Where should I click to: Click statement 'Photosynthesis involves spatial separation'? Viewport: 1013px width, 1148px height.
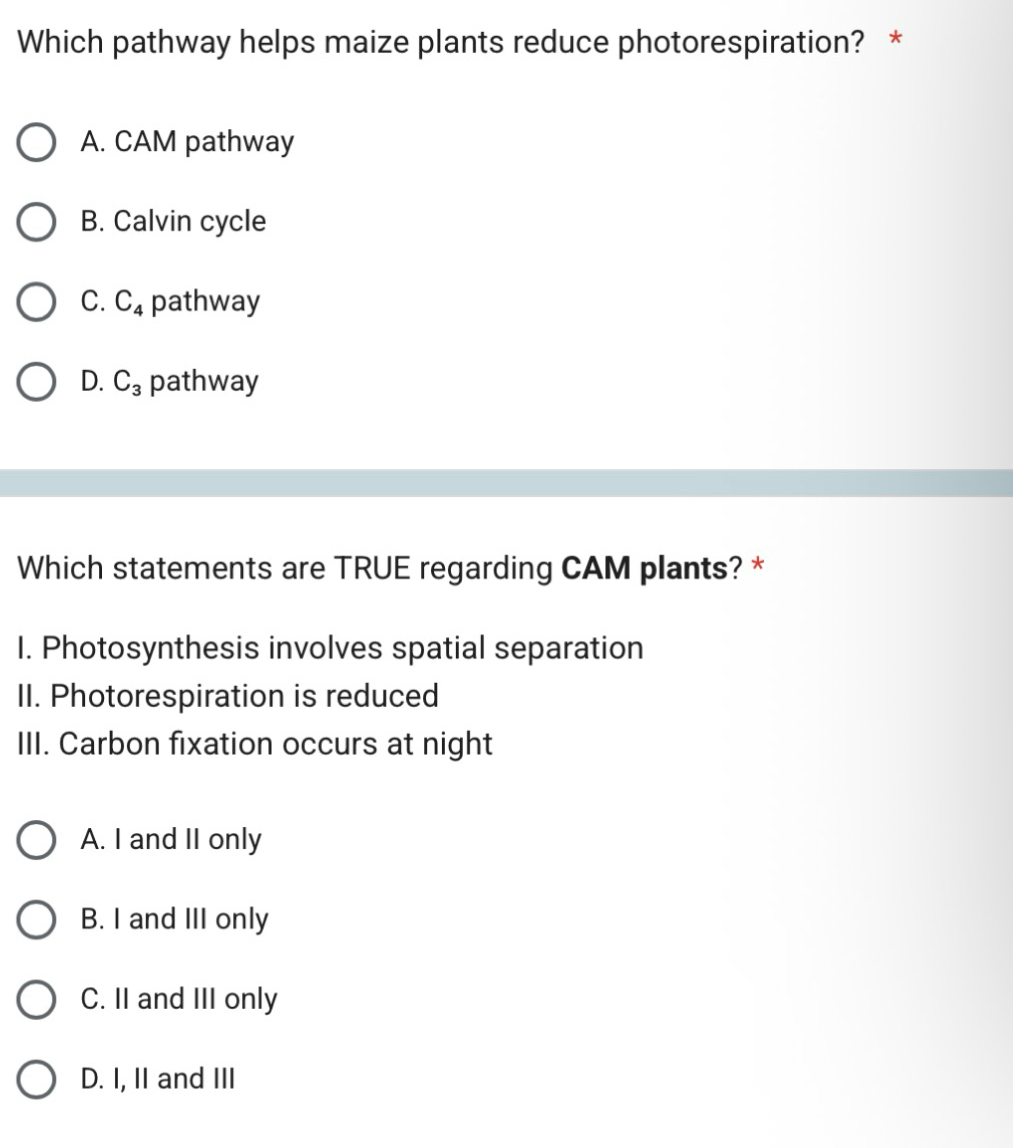click(331, 648)
